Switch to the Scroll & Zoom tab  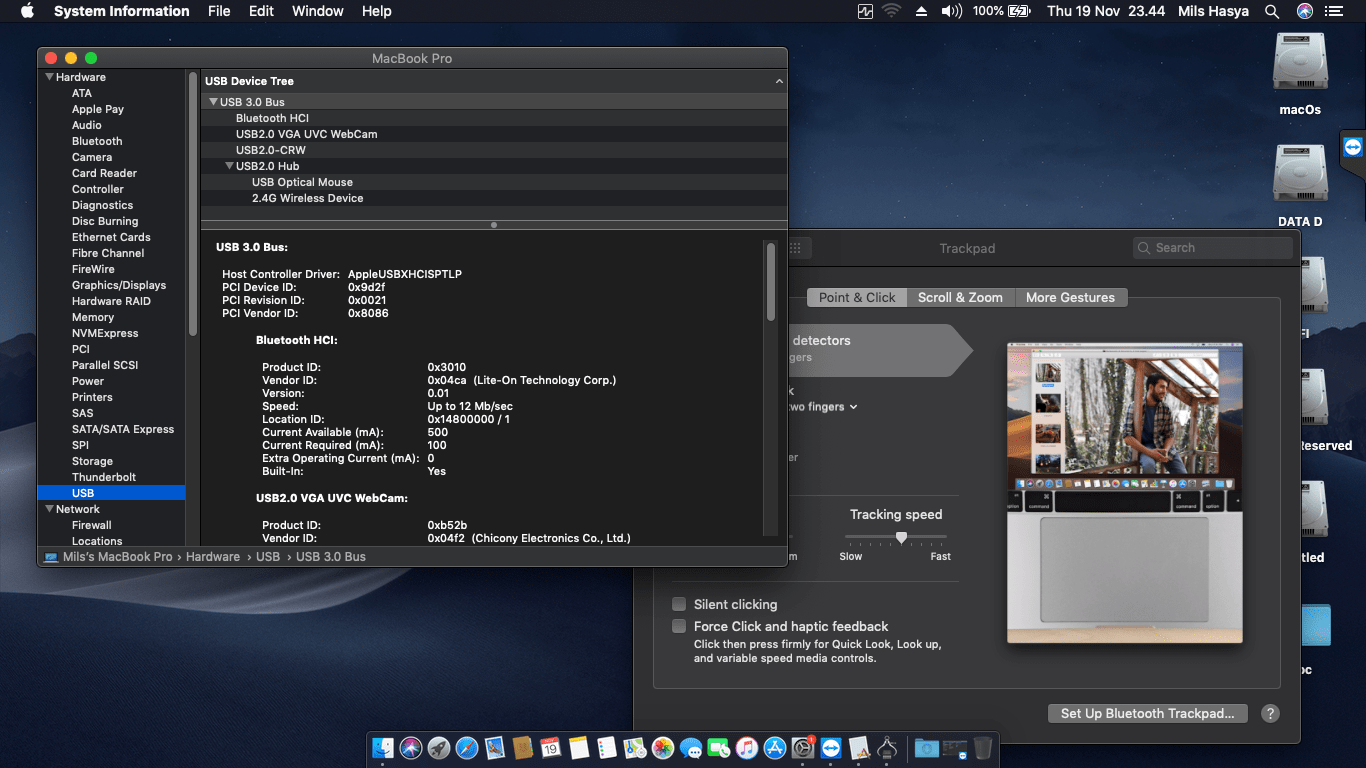(x=960, y=297)
